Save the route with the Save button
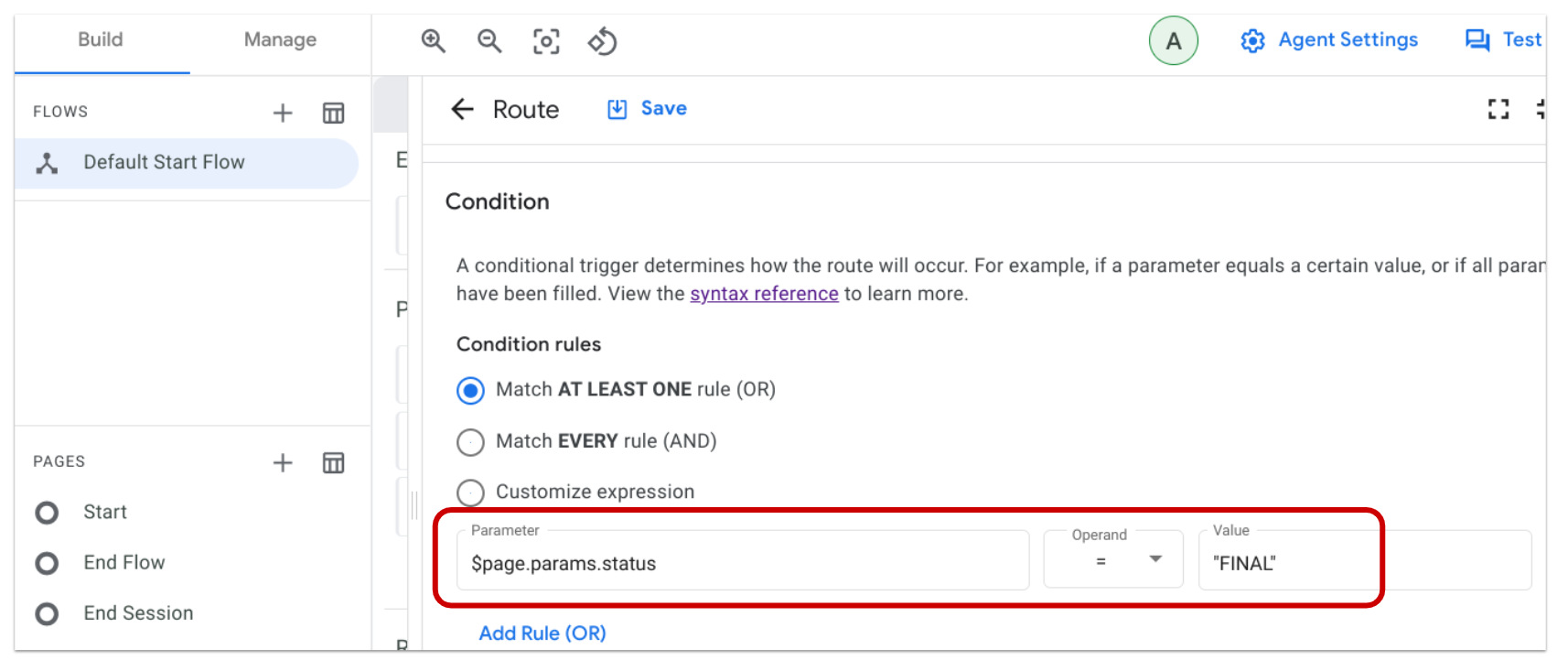 (646, 108)
